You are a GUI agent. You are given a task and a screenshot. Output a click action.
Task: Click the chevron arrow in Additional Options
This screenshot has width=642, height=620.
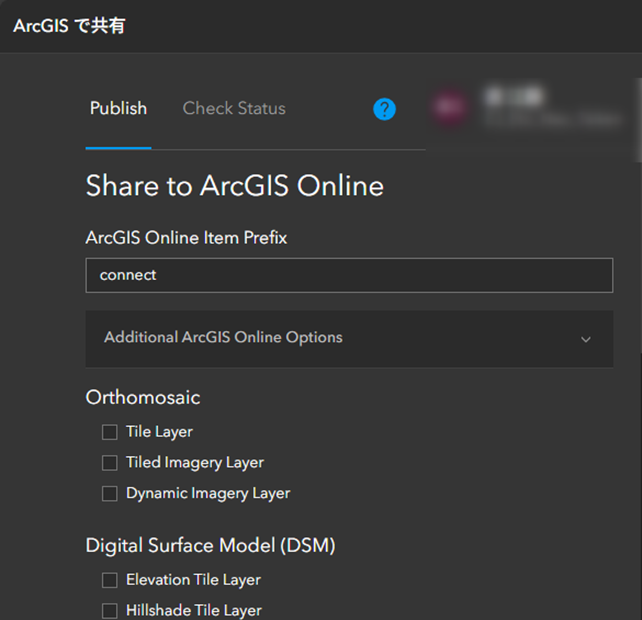click(x=586, y=339)
